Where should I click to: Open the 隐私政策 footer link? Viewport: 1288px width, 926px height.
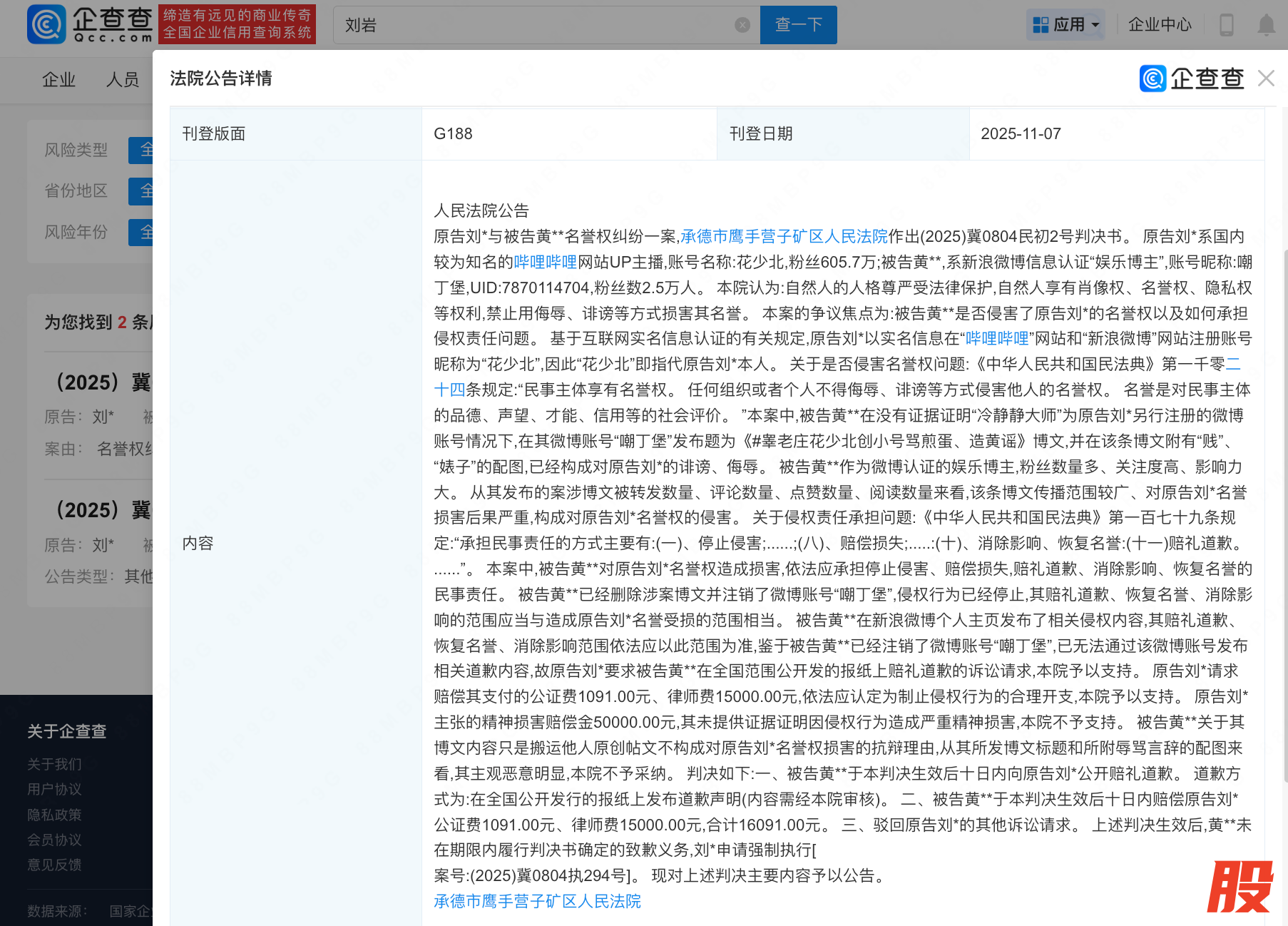point(54,815)
